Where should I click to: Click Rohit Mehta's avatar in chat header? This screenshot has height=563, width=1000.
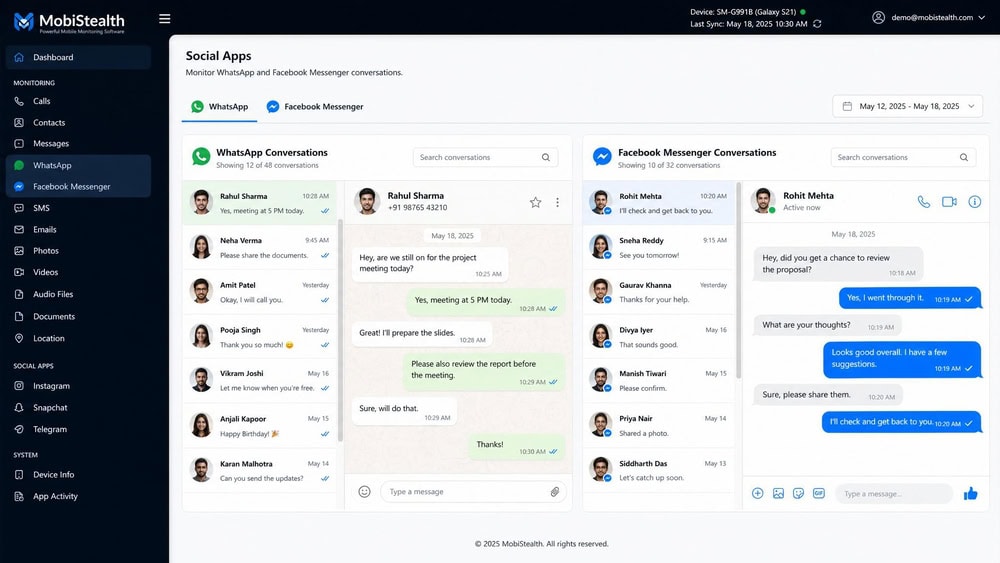[x=763, y=201]
